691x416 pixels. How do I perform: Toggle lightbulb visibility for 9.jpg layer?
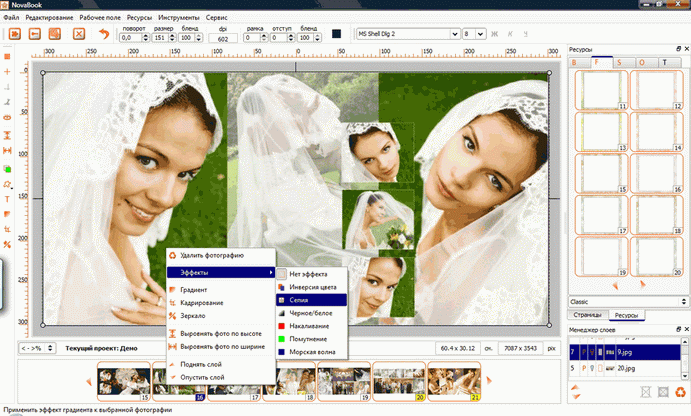coord(592,352)
